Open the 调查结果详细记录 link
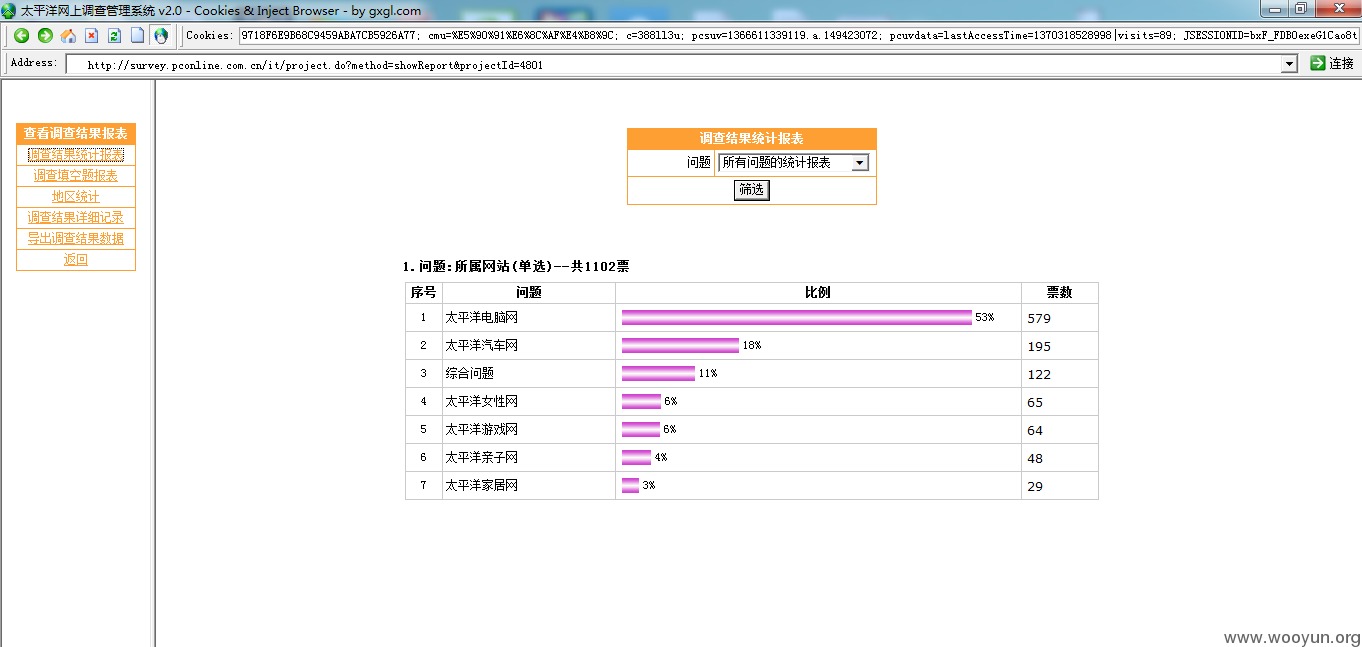The width and height of the screenshot is (1362, 647). [76, 218]
